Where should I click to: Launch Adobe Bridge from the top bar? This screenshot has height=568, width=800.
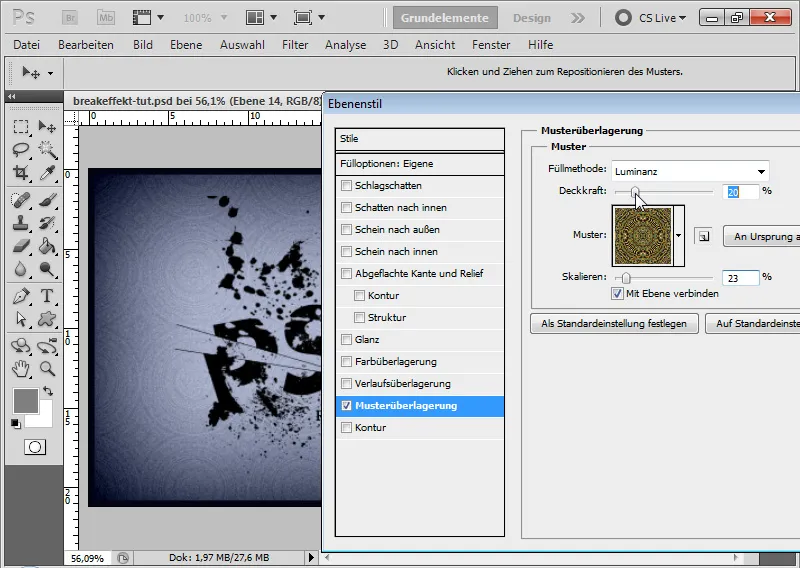70,18
